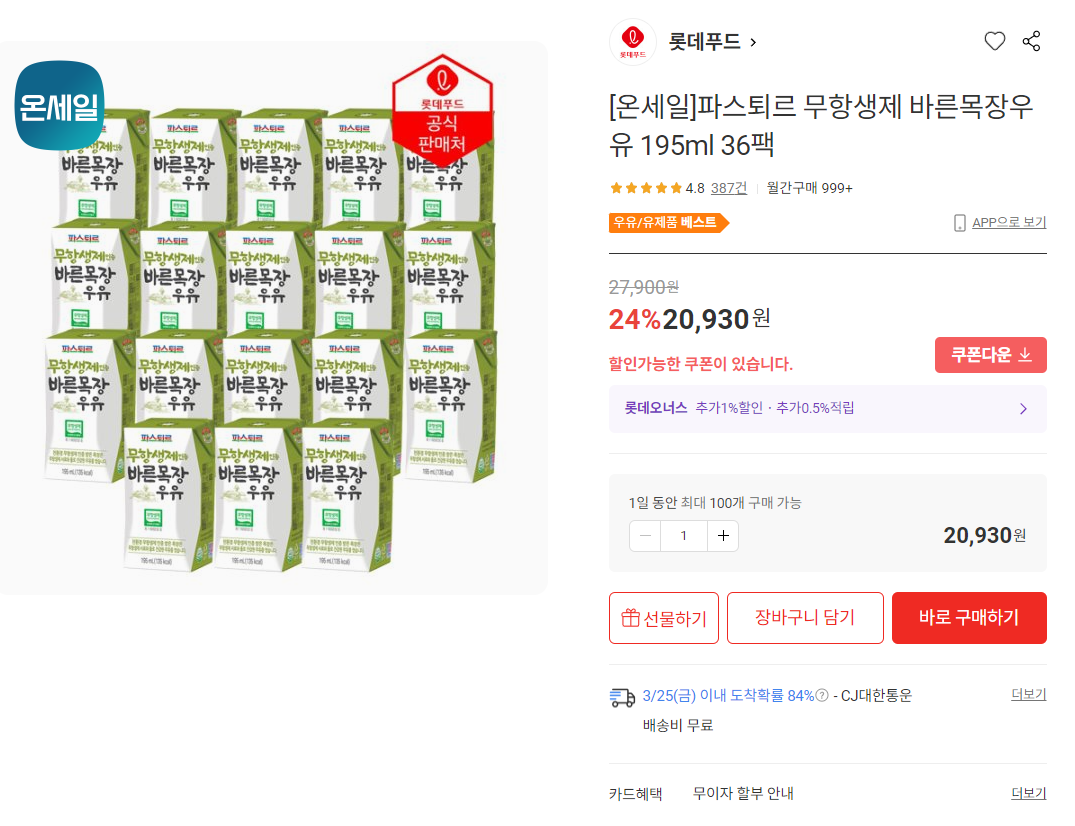This screenshot has height=826, width=1075.
Task: Click the mobile phone APP icon
Action: 960,222
